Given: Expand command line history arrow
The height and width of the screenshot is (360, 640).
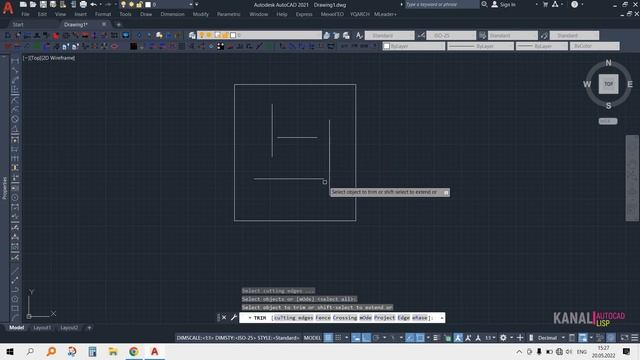Looking at the screenshot, I should coord(442,318).
